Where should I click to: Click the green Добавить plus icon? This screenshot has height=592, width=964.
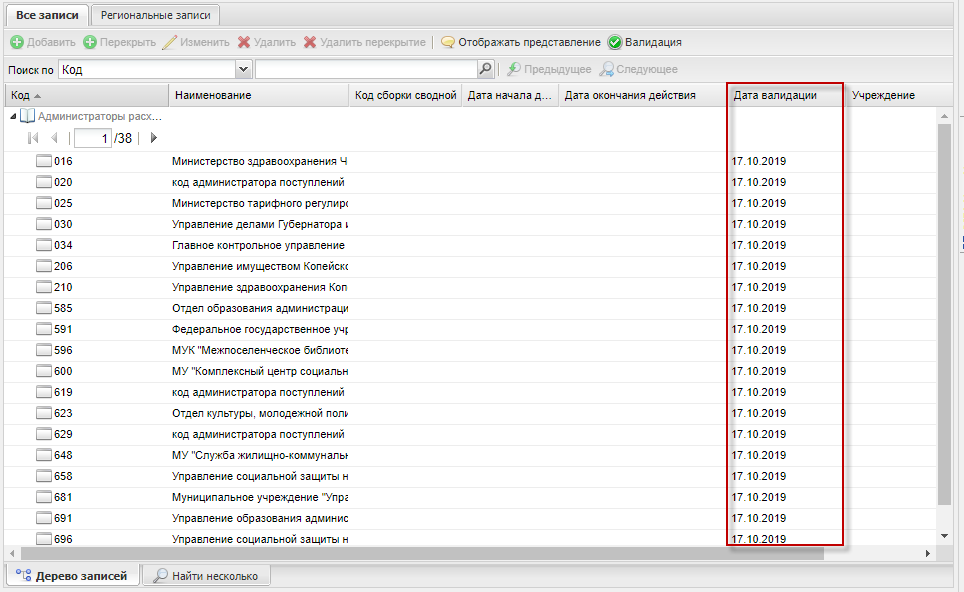[x=17, y=43]
